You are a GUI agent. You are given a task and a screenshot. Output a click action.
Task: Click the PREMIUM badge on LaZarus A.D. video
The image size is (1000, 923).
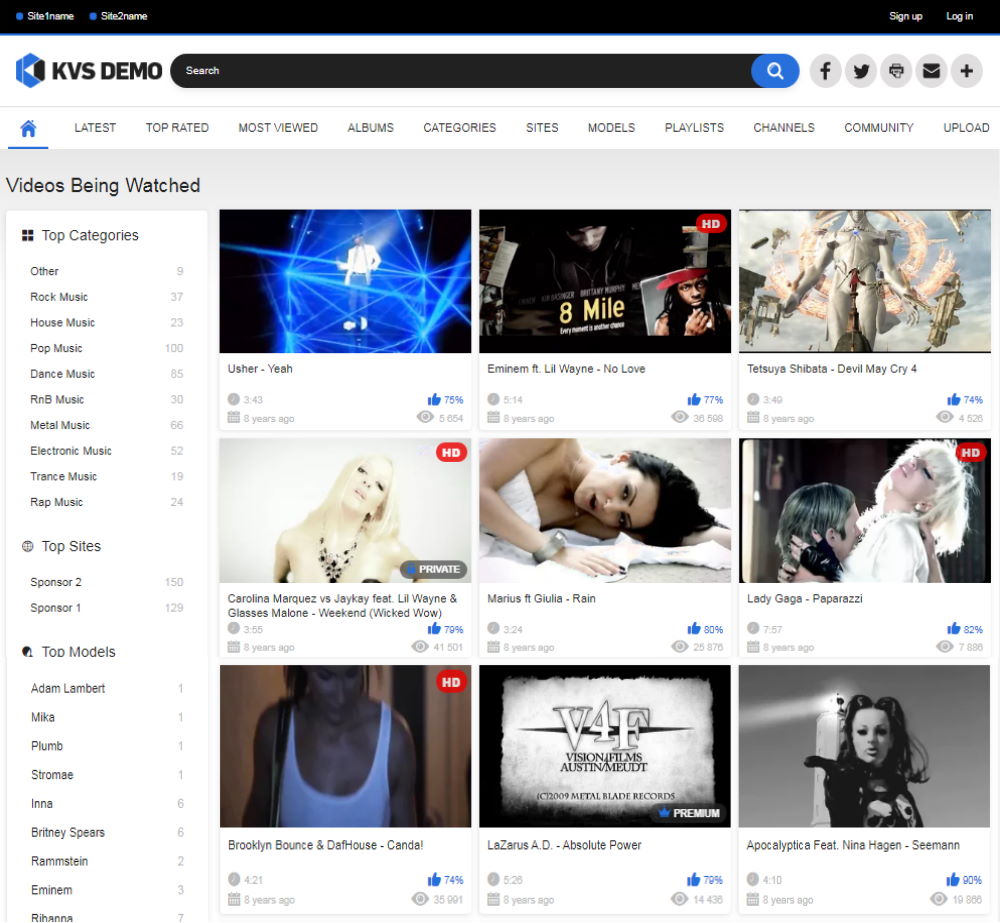coord(689,813)
